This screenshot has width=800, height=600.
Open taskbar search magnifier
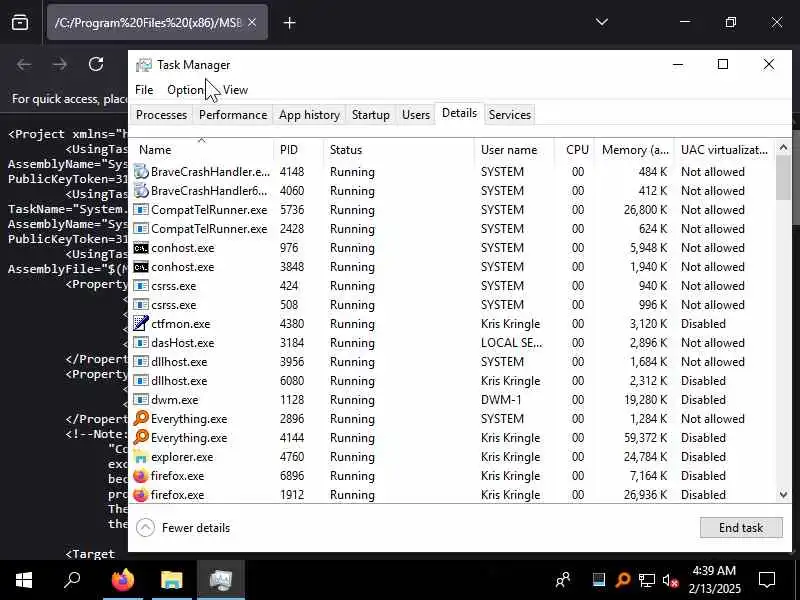(x=72, y=580)
